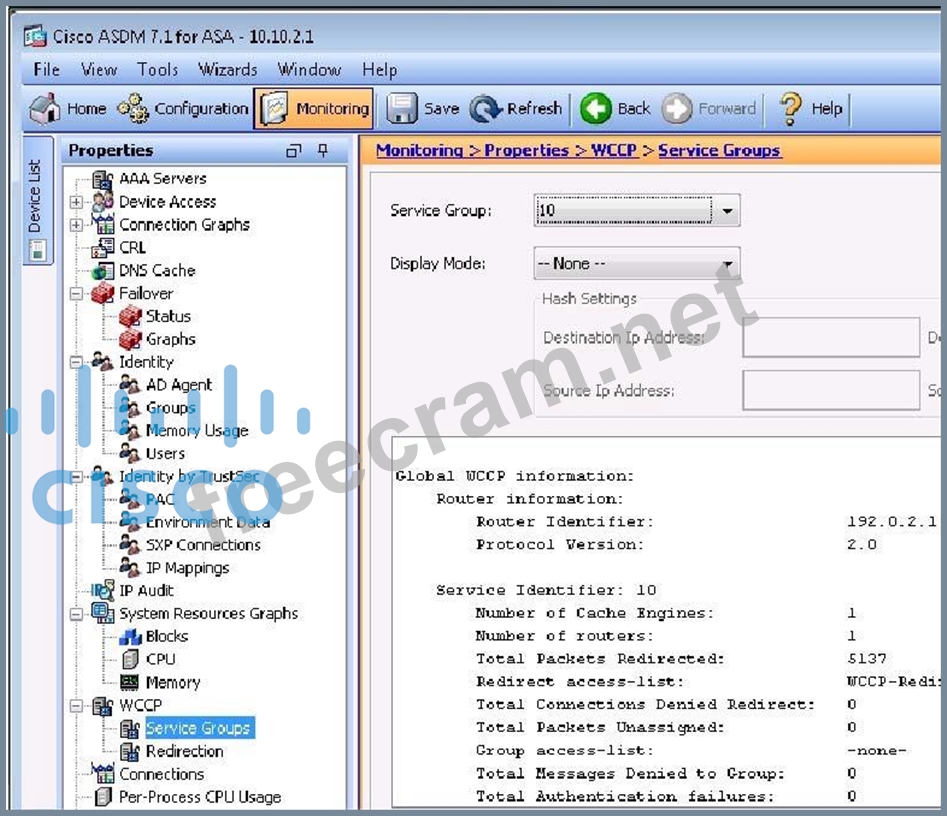
Task: Click the green Back arrow
Action: 597,109
